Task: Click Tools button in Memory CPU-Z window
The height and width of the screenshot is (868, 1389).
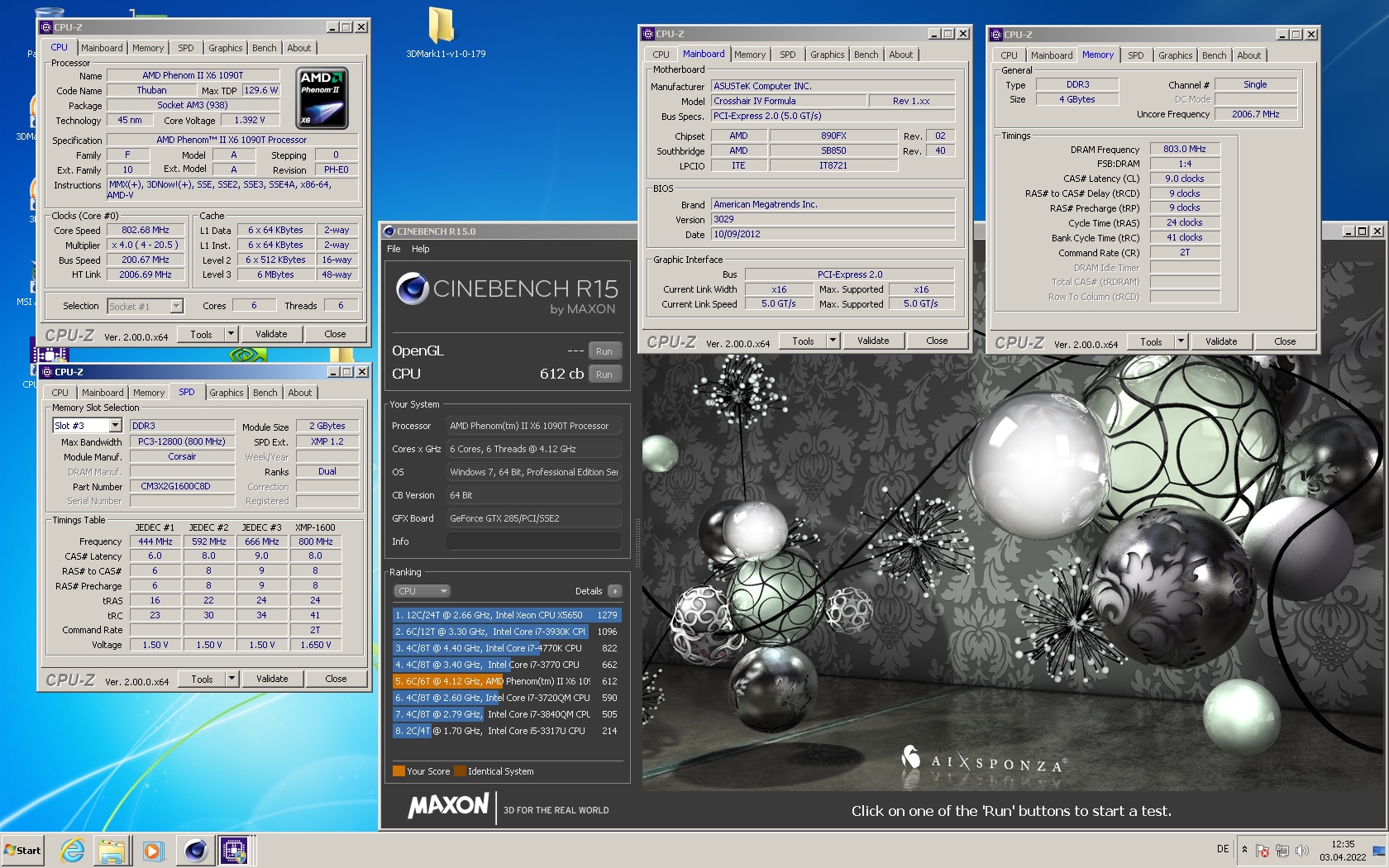Action: [x=1151, y=341]
